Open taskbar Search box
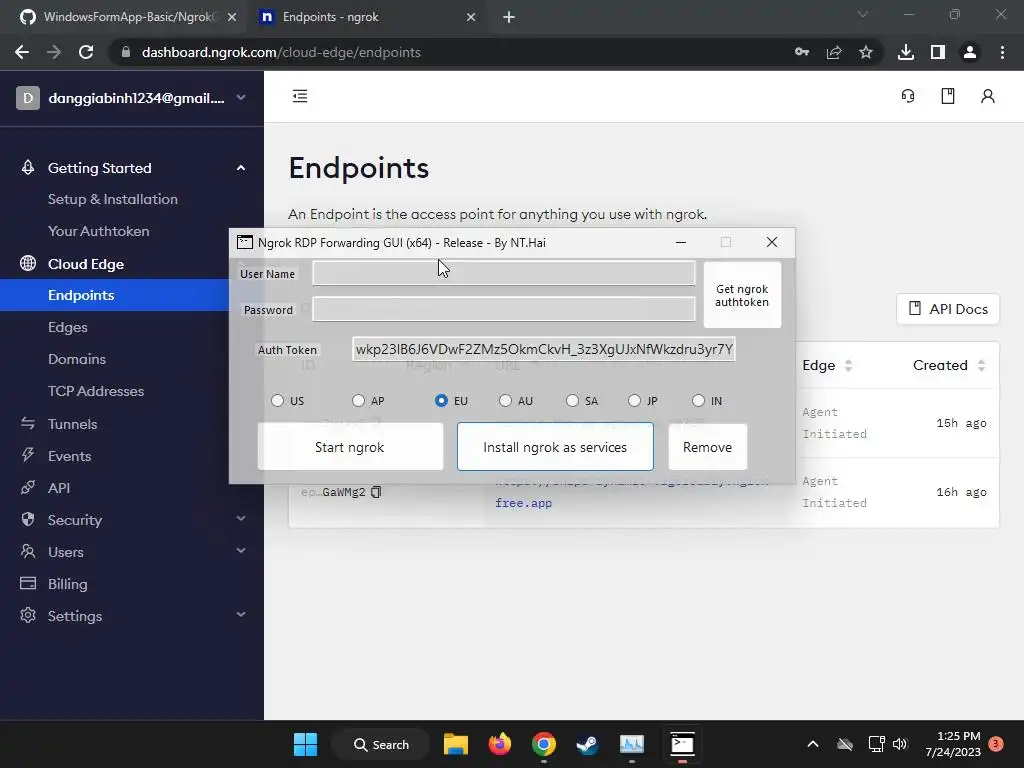Viewport: 1024px width, 768px height. point(381,744)
